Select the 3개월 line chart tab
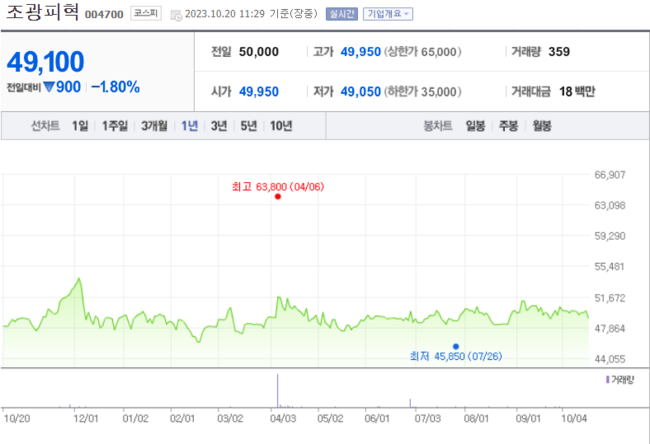650x444 pixels. click(x=154, y=126)
